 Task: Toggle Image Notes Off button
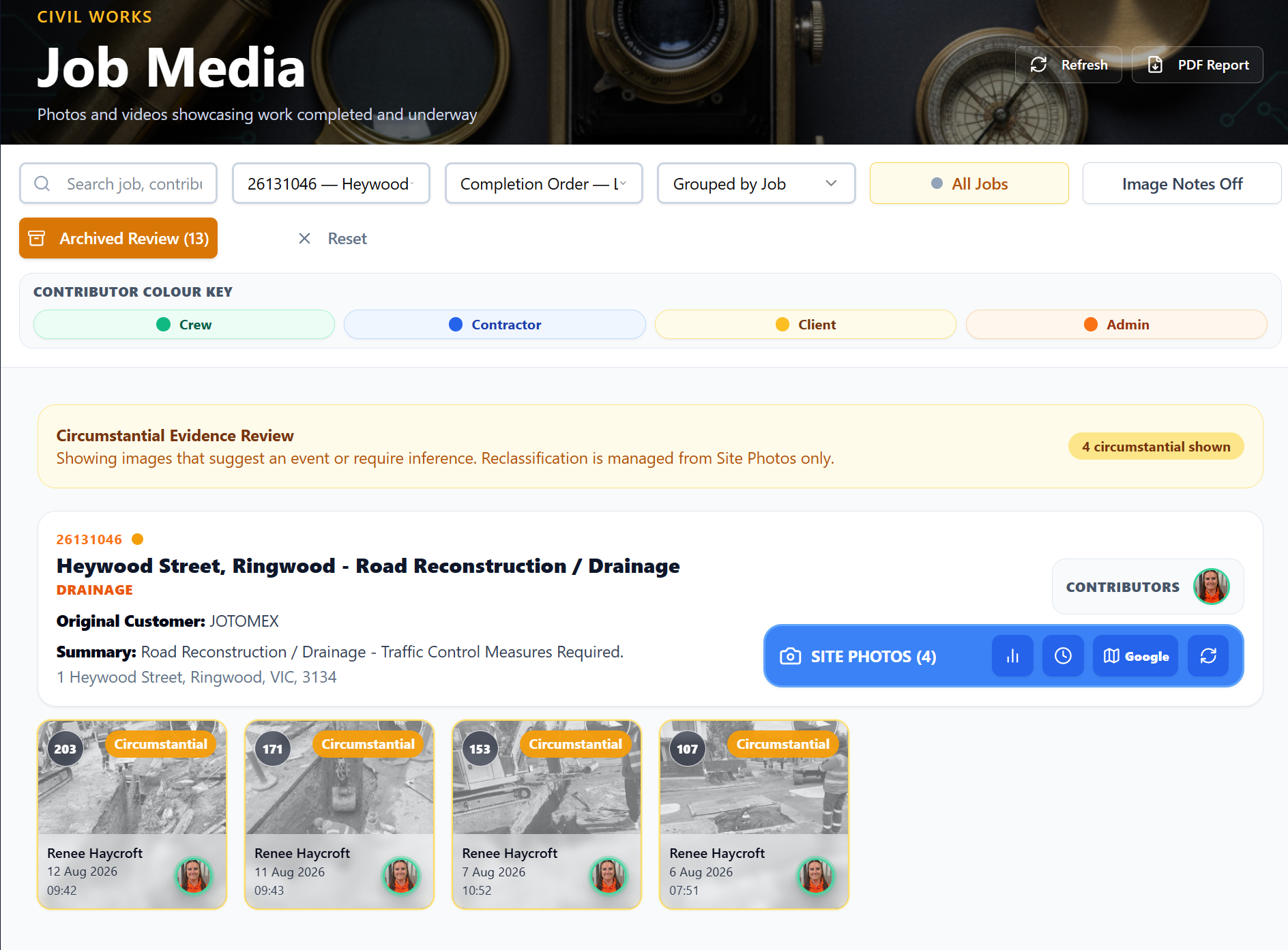click(1182, 183)
